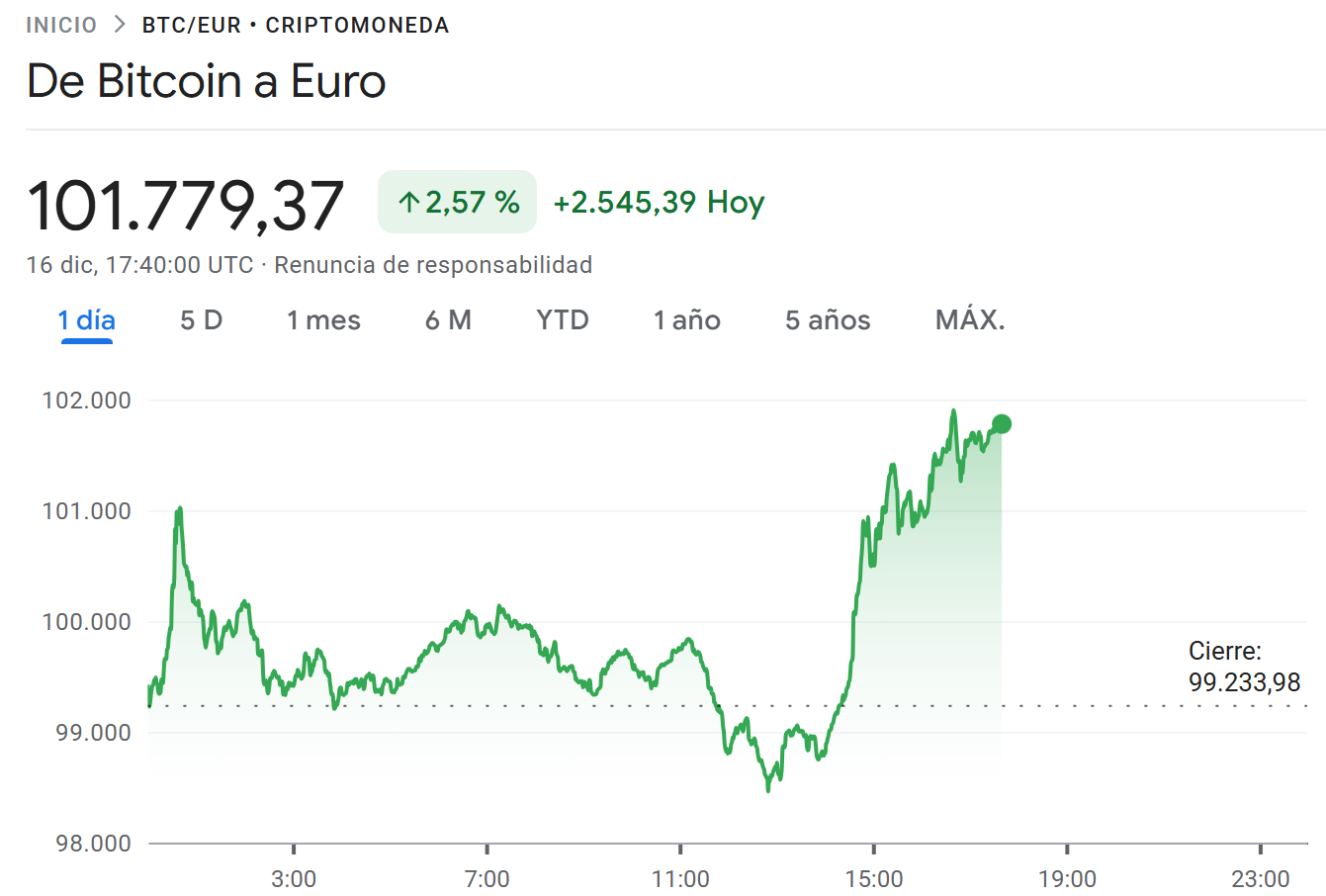The width and height of the screenshot is (1326, 896).
Task: Click the green current price dot
Action: point(1001,424)
